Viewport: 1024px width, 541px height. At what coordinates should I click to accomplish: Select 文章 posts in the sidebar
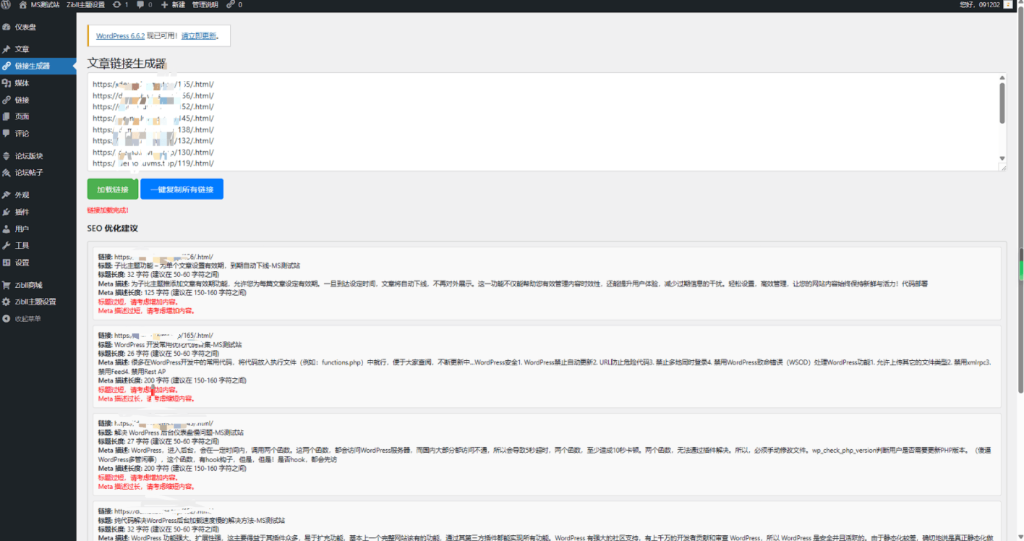coord(22,49)
